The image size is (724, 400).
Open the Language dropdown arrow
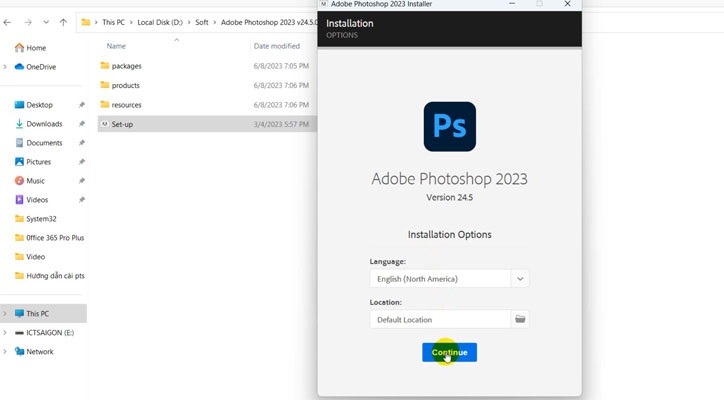coord(520,279)
